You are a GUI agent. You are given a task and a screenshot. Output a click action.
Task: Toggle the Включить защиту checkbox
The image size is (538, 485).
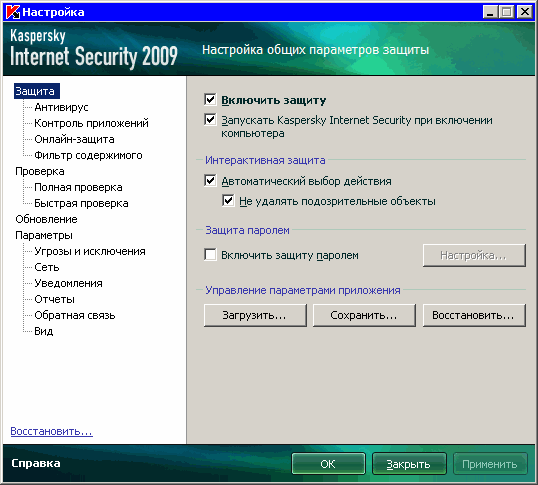pyautogui.click(x=210, y=100)
